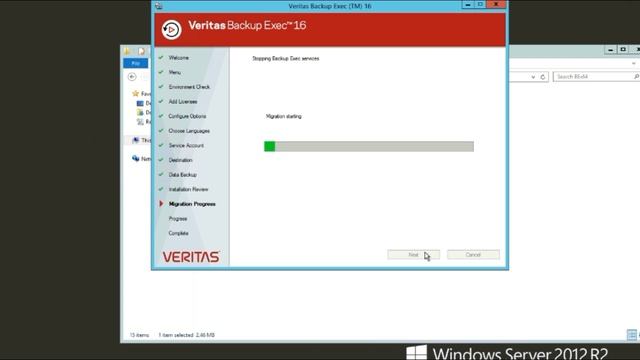The height and width of the screenshot is (360, 640).
Task: Select the Menu step in the sidebar
Action: click(175, 72)
